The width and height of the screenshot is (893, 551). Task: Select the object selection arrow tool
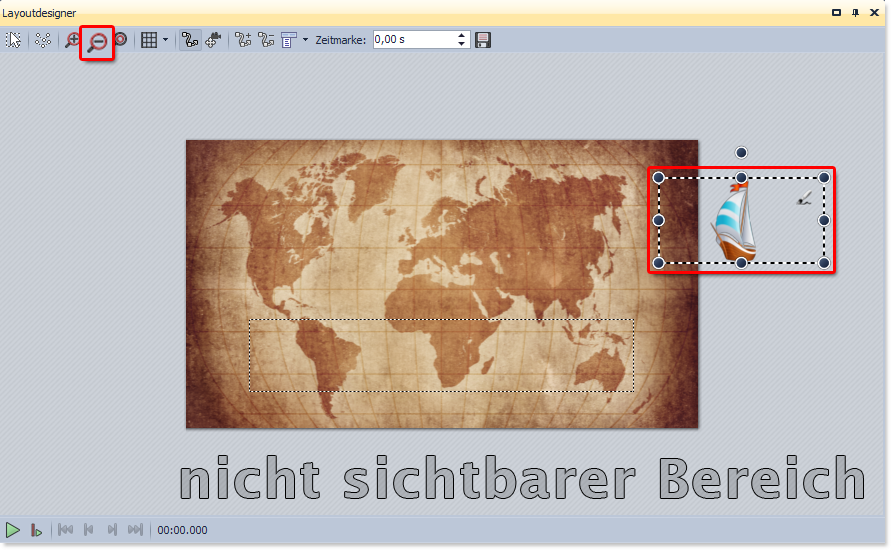pos(14,40)
